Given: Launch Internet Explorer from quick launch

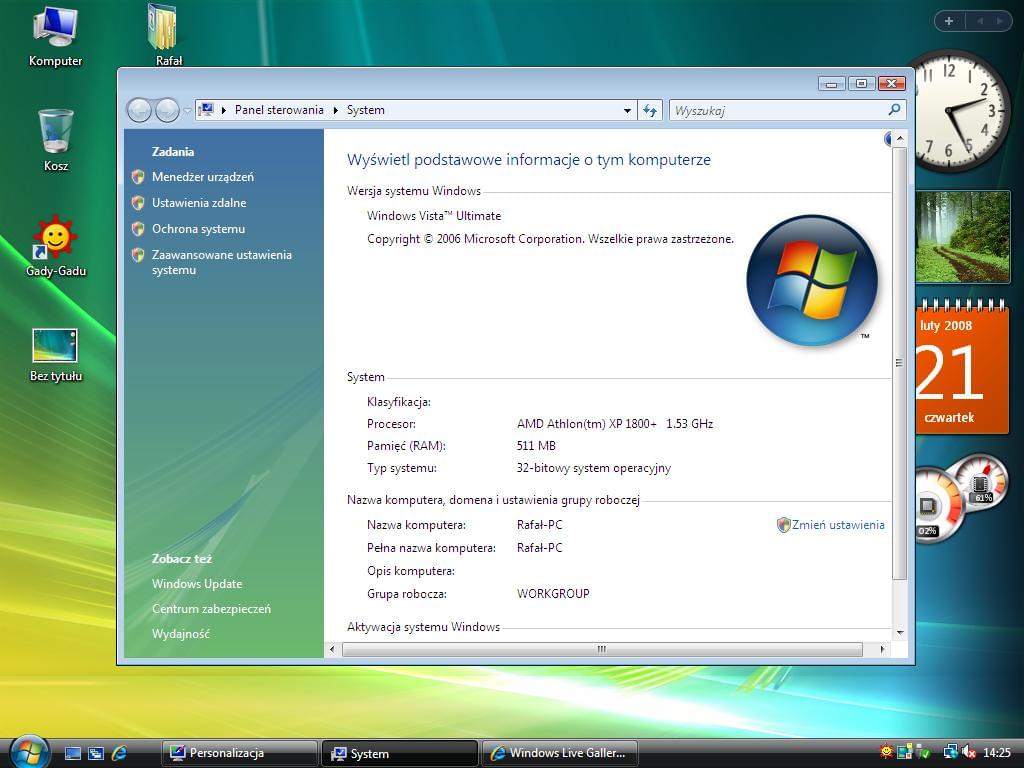Looking at the screenshot, I should click(119, 753).
